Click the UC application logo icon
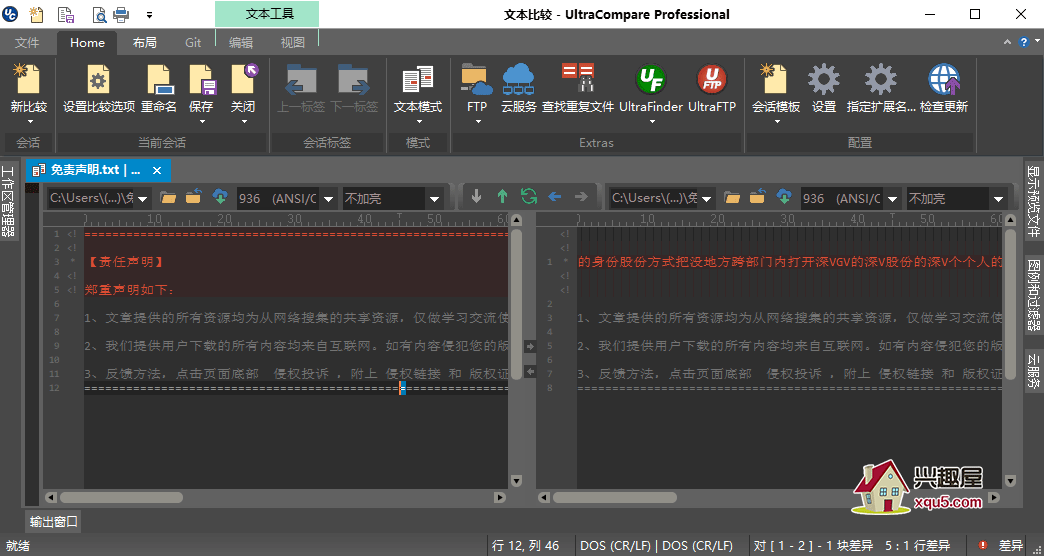 (x=10, y=14)
